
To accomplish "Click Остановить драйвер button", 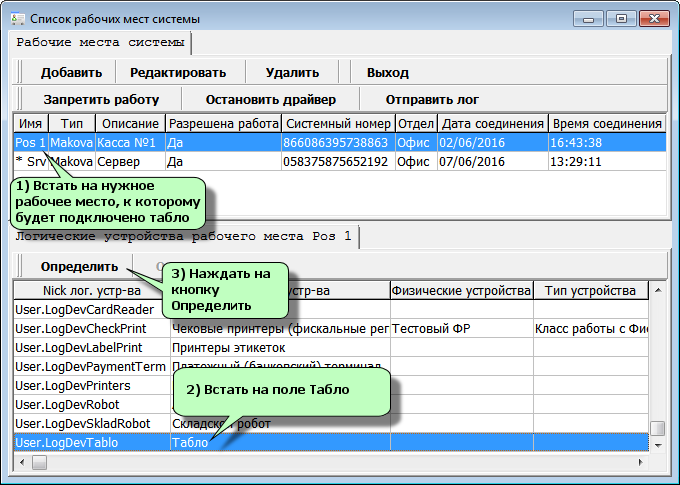I will (x=270, y=99).
